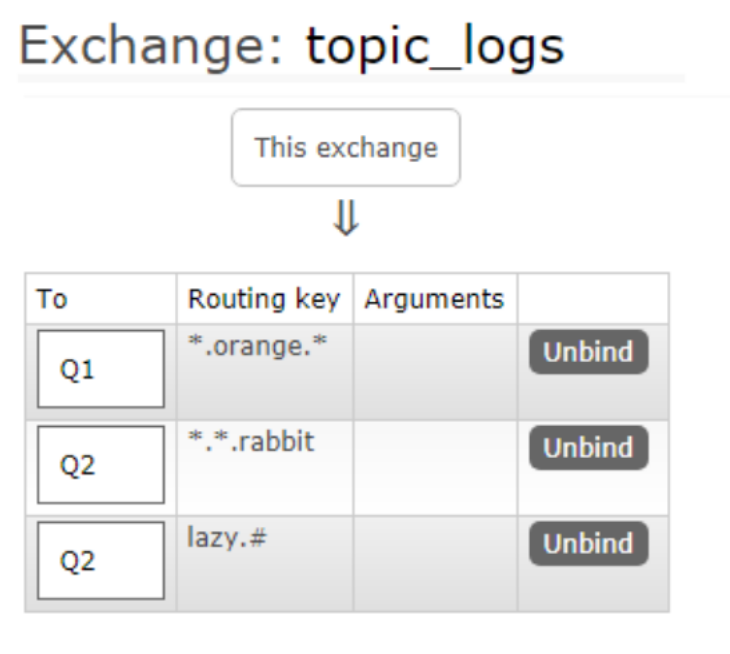The width and height of the screenshot is (730, 654).
Task: Click the Routing key column header
Action: click(264, 299)
